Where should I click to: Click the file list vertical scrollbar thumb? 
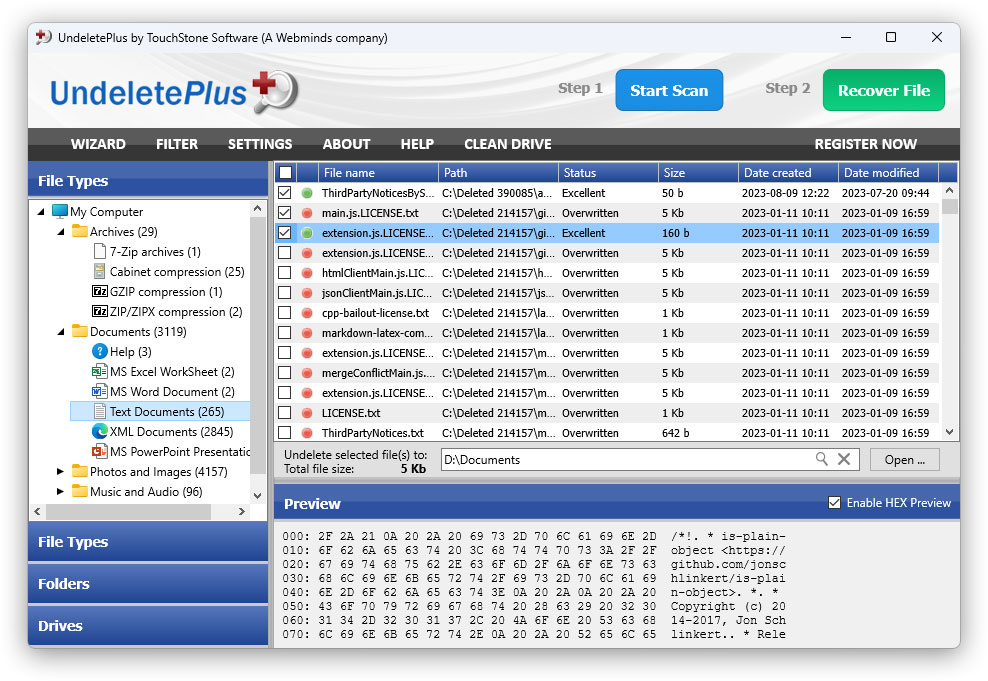tap(950, 207)
